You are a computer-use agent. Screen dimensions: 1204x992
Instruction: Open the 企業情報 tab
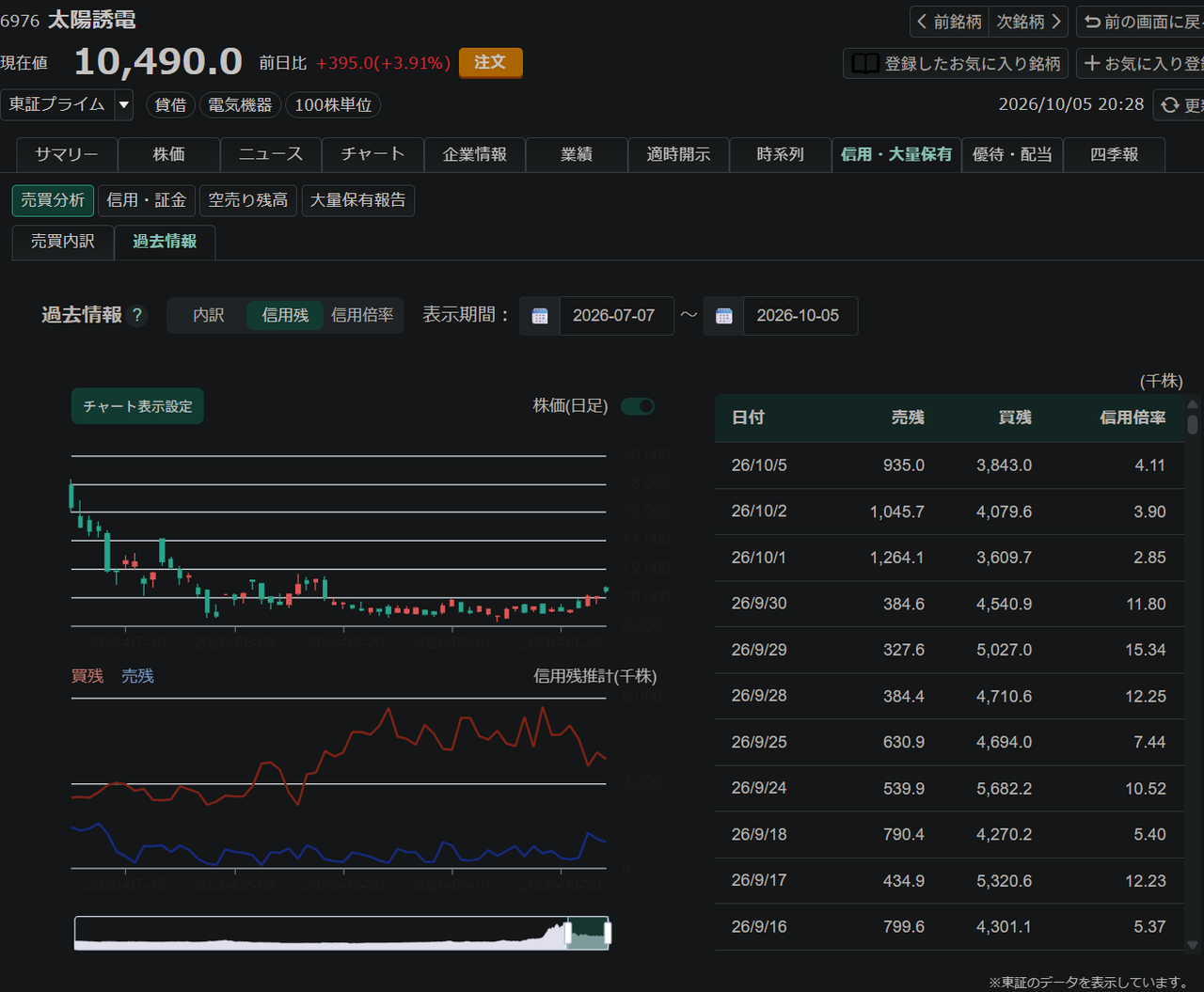click(475, 155)
